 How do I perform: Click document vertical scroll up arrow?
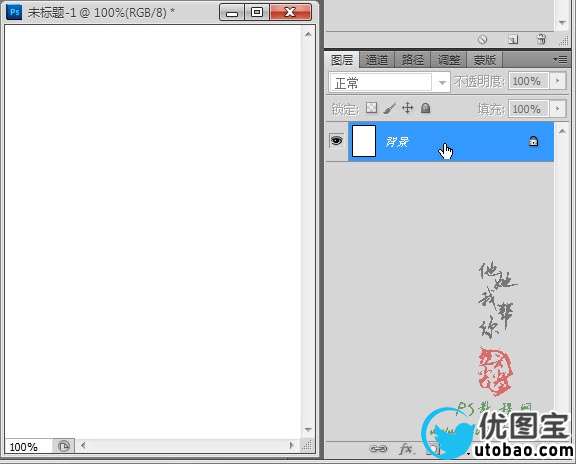coord(308,35)
